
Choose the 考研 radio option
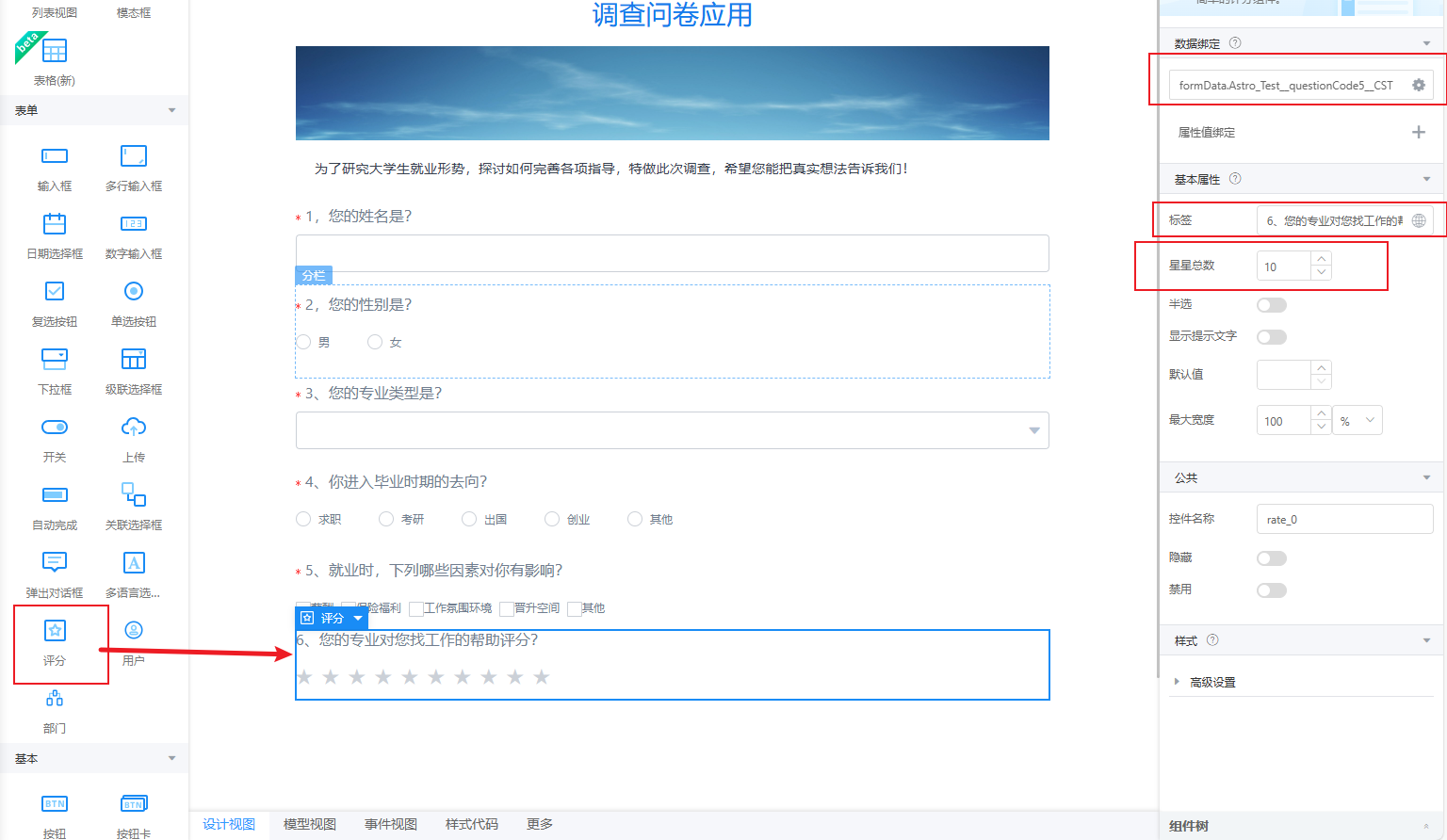[386, 519]
